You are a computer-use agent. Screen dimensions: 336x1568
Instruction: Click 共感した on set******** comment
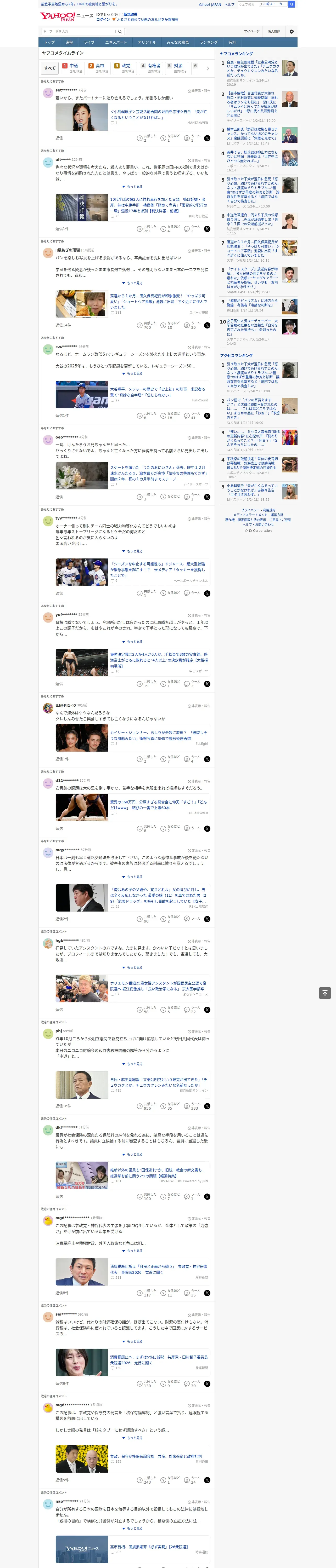click(147, 138)
